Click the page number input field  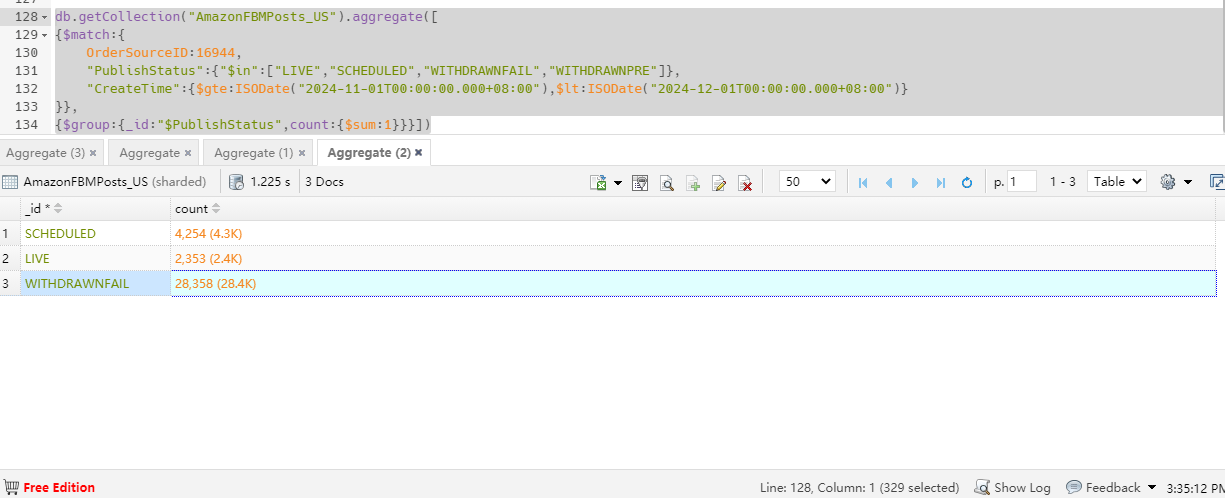point(1023,182)
